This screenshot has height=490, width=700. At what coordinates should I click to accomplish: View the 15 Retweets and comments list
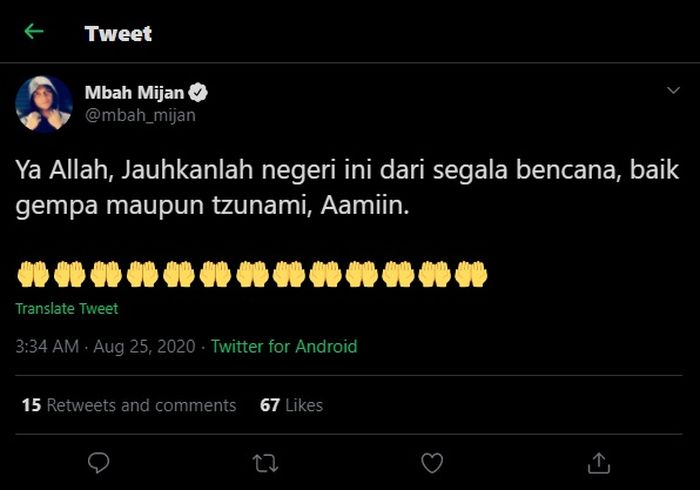click(129, 405)
